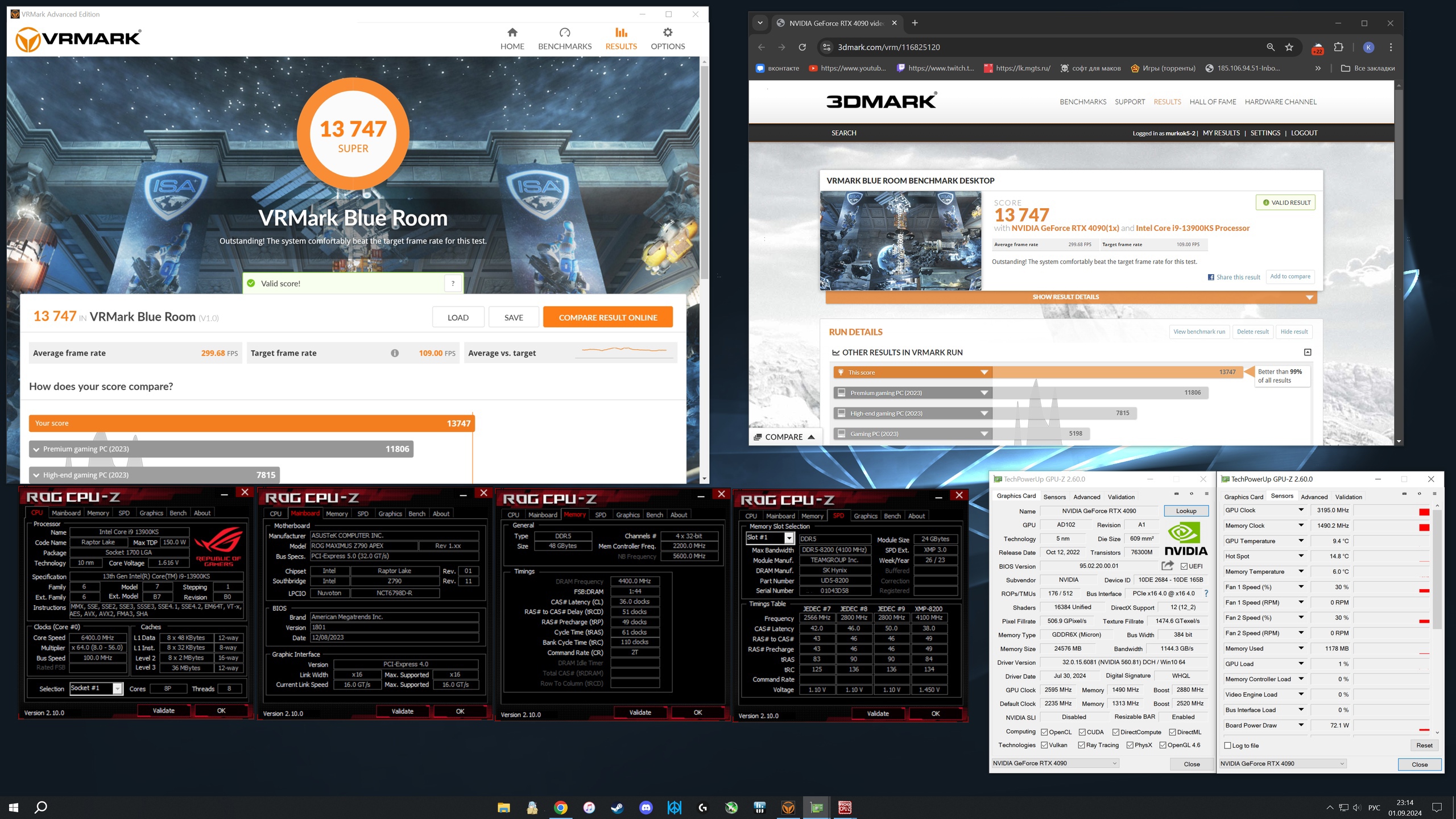Click Lookup button in GPU-Z

point(1186,511)
